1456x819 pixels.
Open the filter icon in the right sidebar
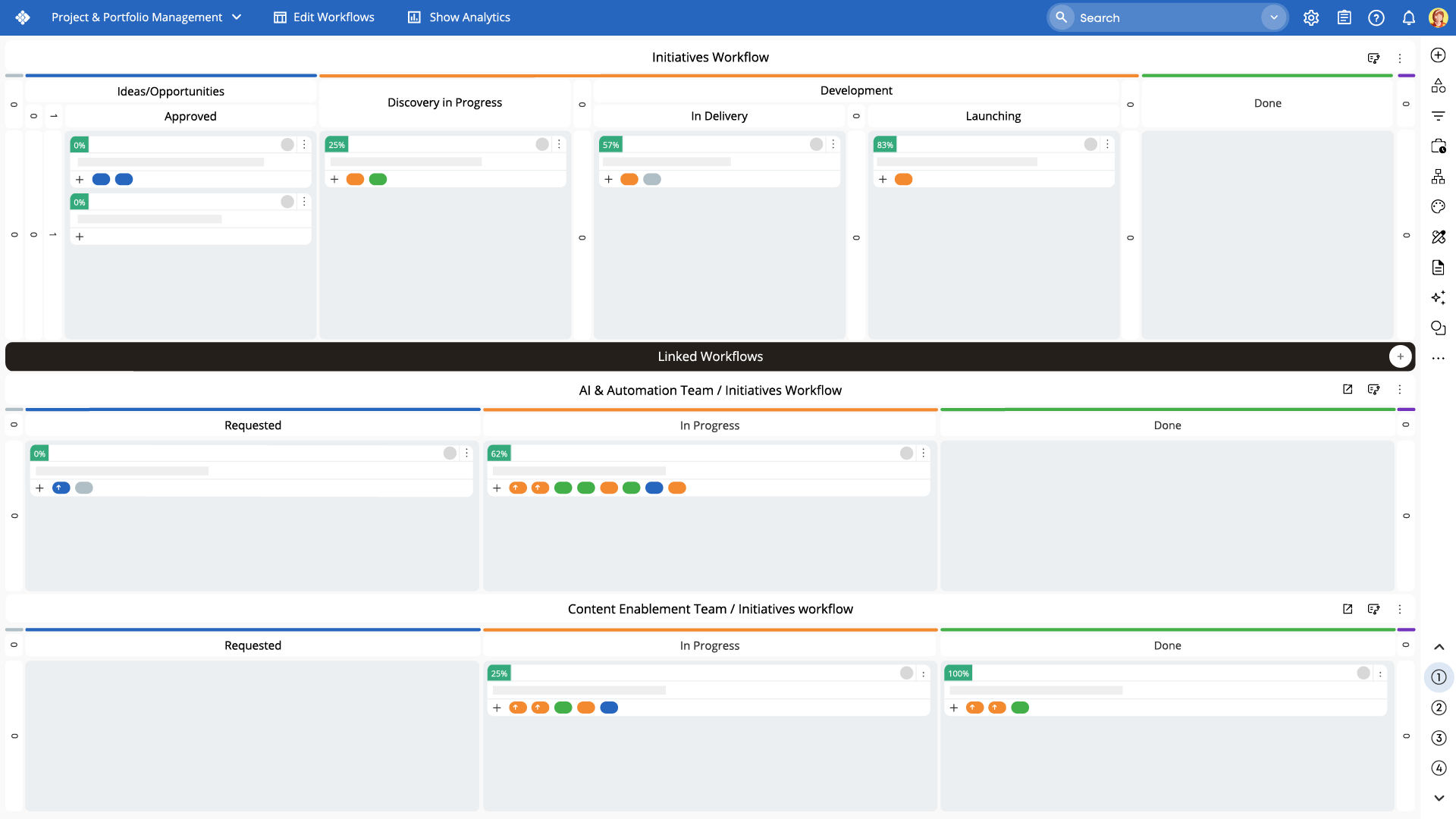coord(1438,116)
